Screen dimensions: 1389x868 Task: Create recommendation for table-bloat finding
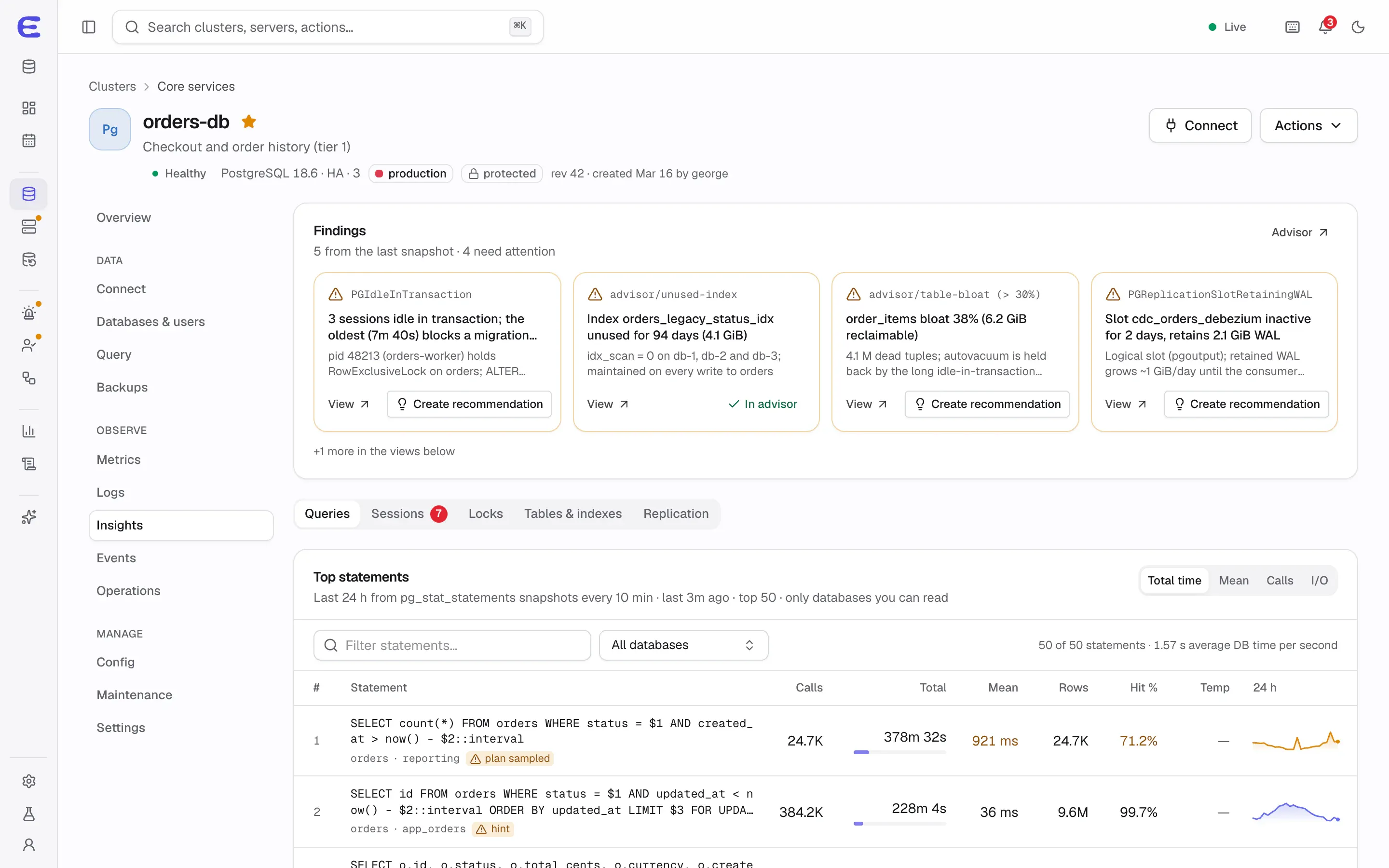tap(987, 404)
